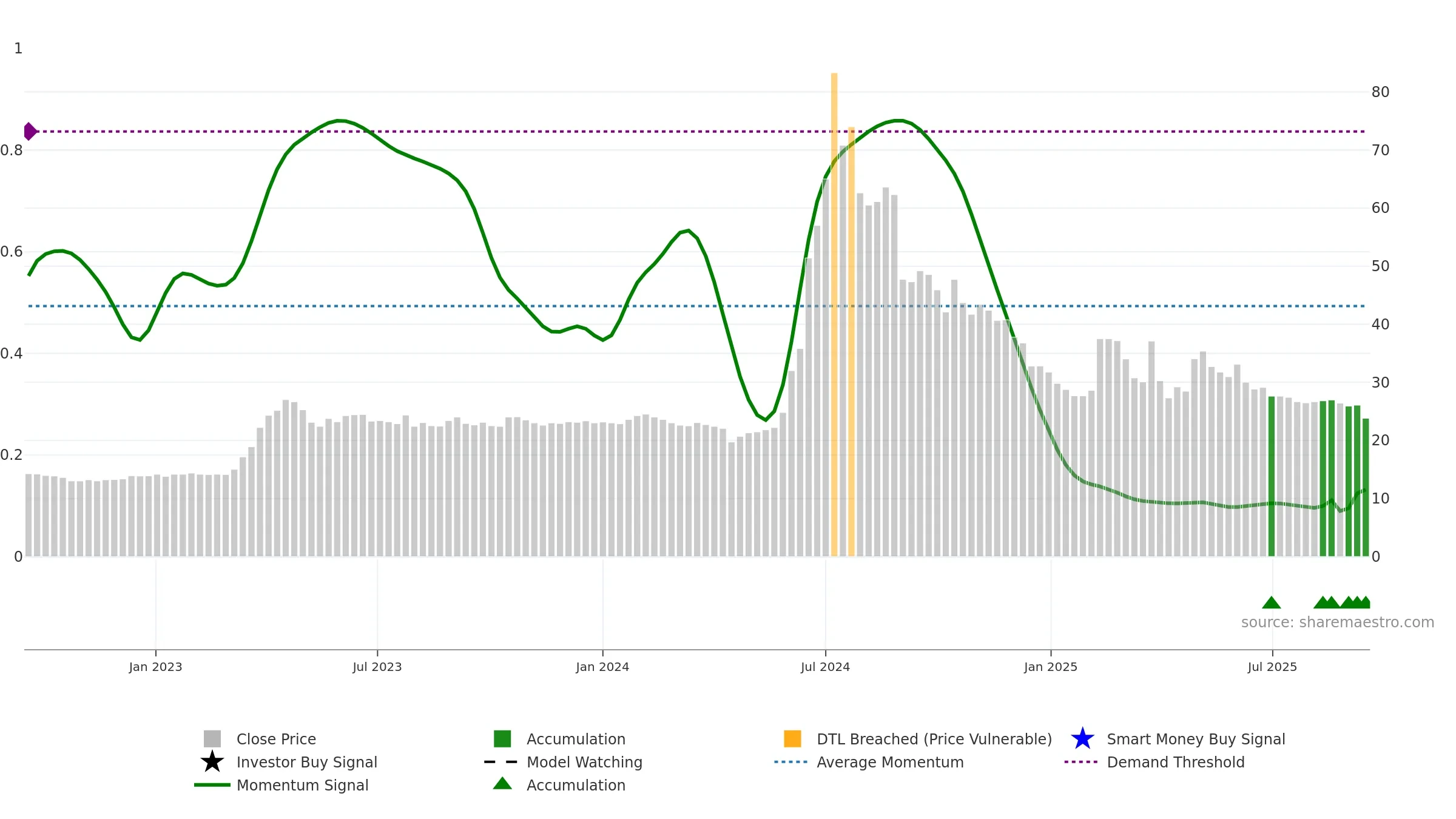The image size is (1456, 819).
Task: Click the gray Close Price legend square
Action: coord(212,738)
